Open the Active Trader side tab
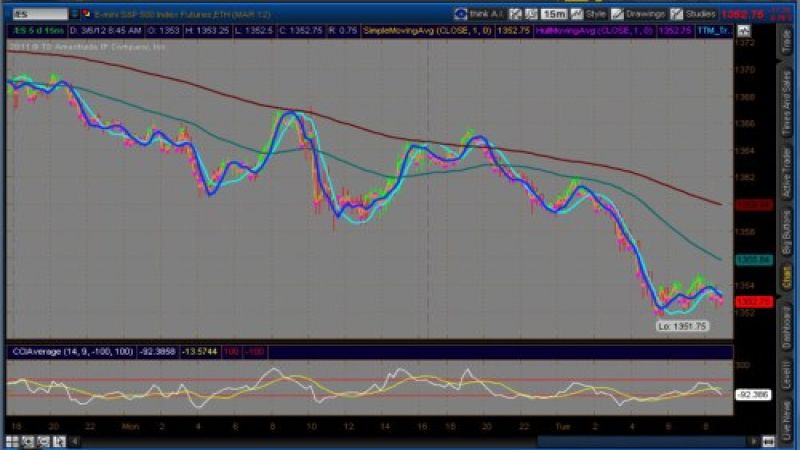Image resolution: width=800 pixels, height=450 pixels. (x=787, y=173)
